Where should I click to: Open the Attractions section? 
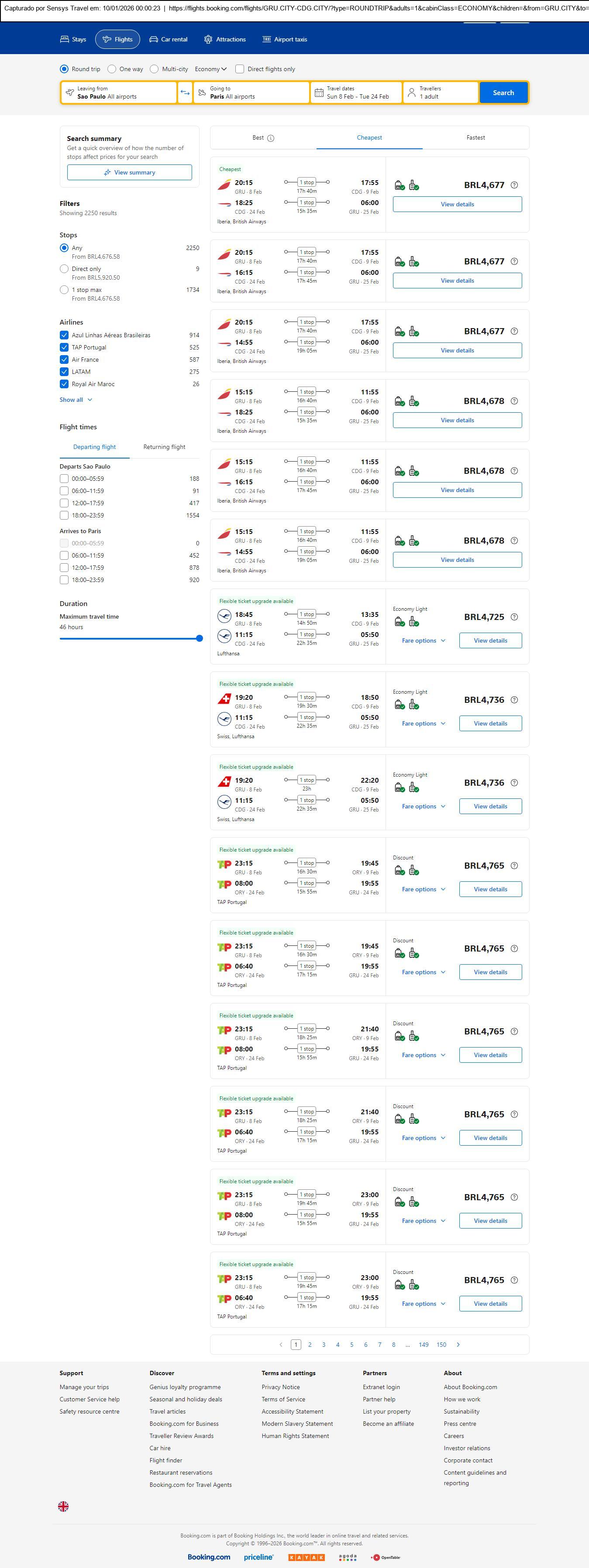click(x=225, y=40)
